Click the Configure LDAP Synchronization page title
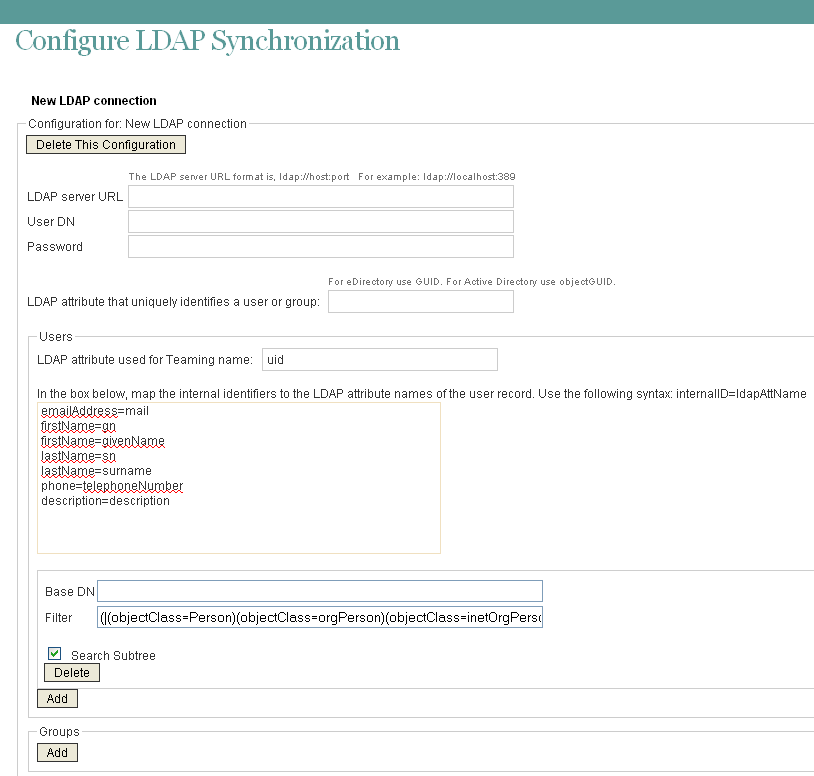Viewport: 814px width, 776px height. coord(206,41)
